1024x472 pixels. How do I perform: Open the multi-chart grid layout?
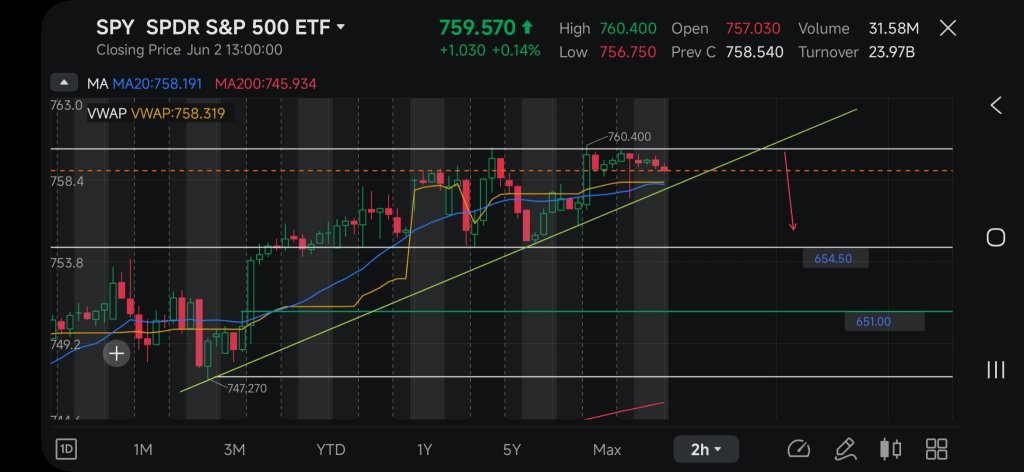click(936, 449)
